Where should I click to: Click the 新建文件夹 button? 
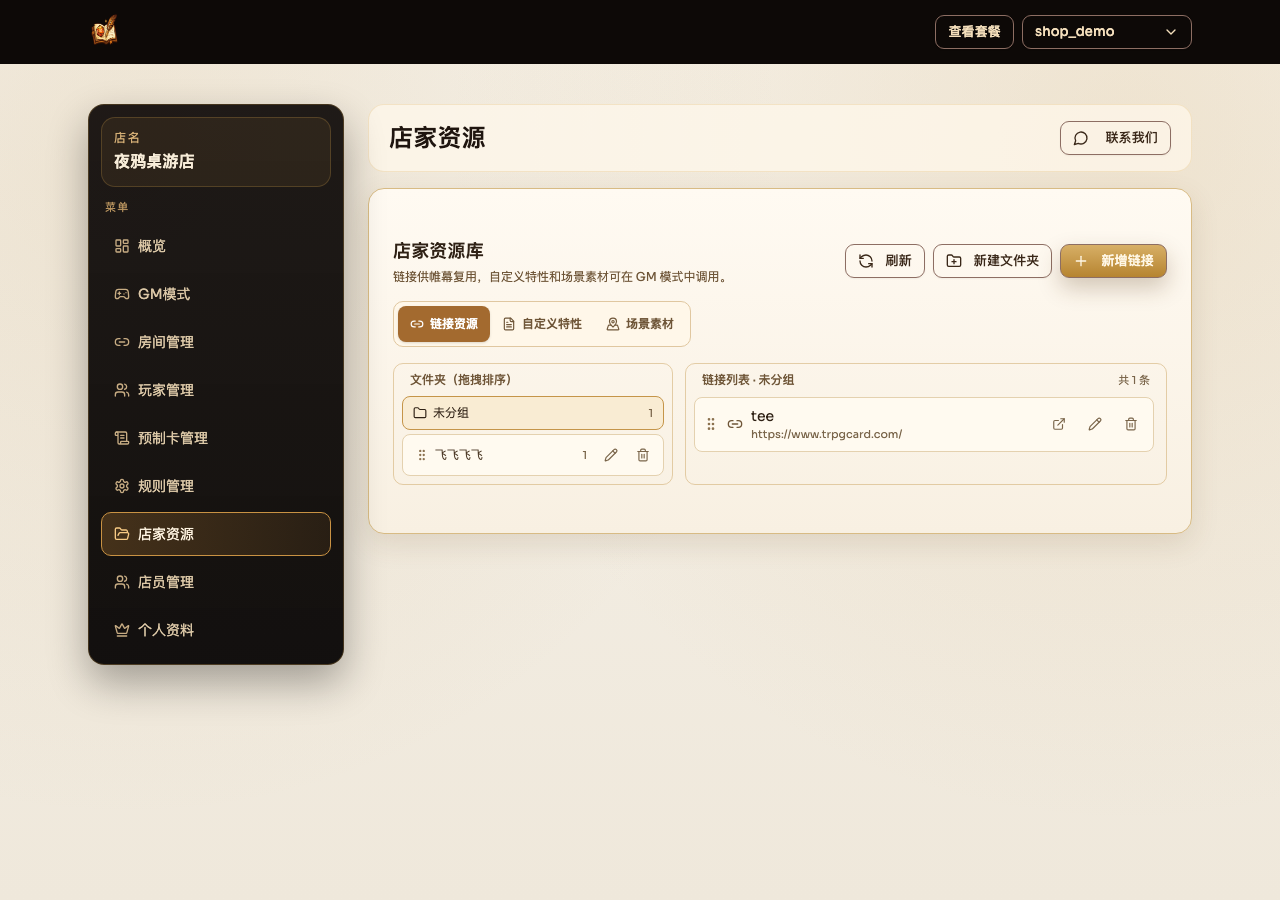tap(992, 261)
